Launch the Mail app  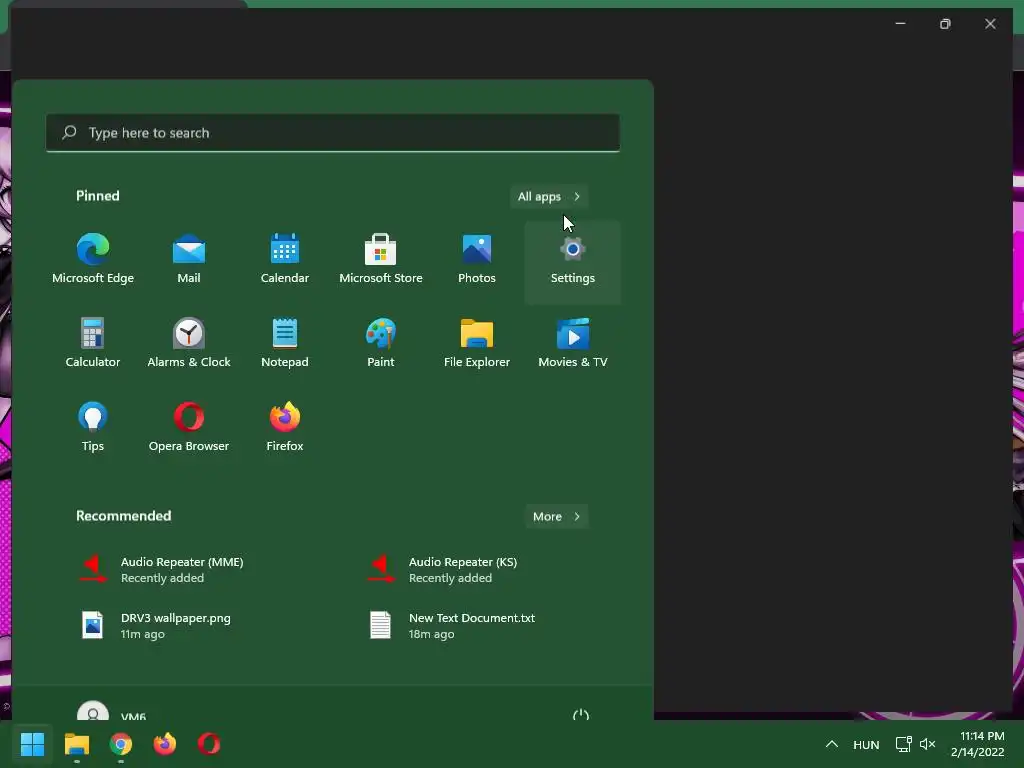tap(189, 259)
